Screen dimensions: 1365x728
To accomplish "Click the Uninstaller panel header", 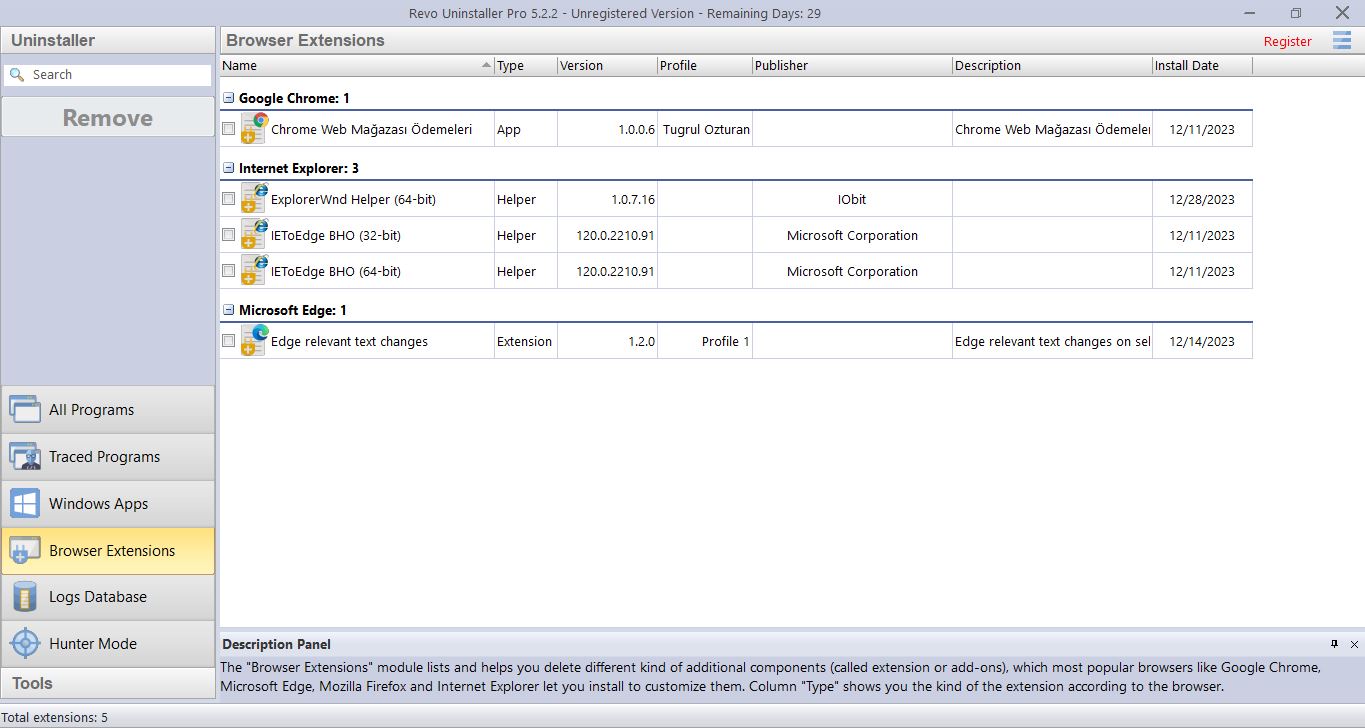I will coord(108,40).
